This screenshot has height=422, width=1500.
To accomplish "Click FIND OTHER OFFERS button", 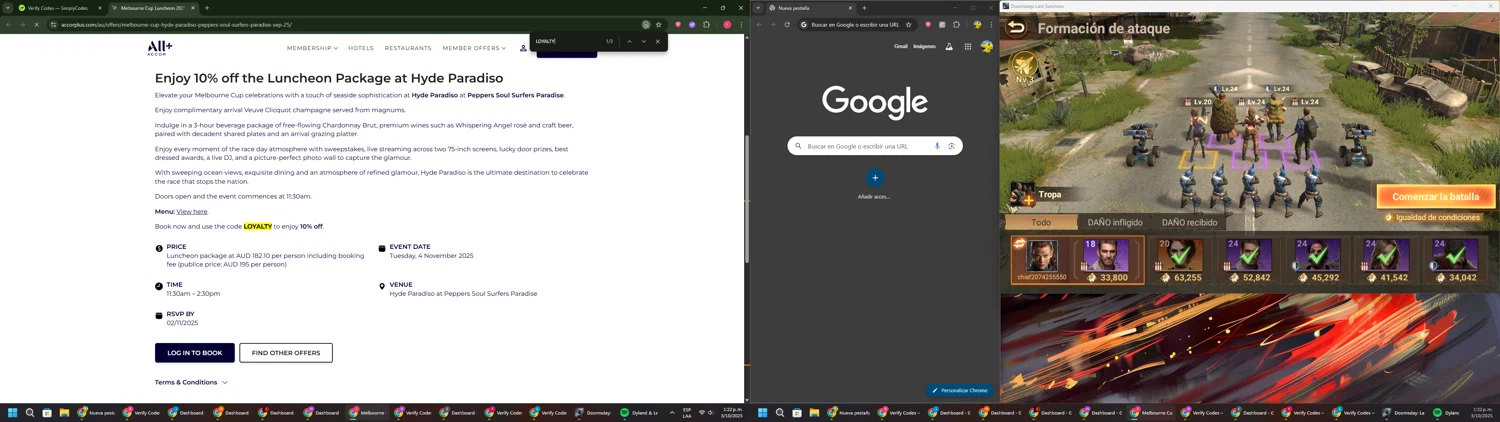I will click(x=286, y=353).
